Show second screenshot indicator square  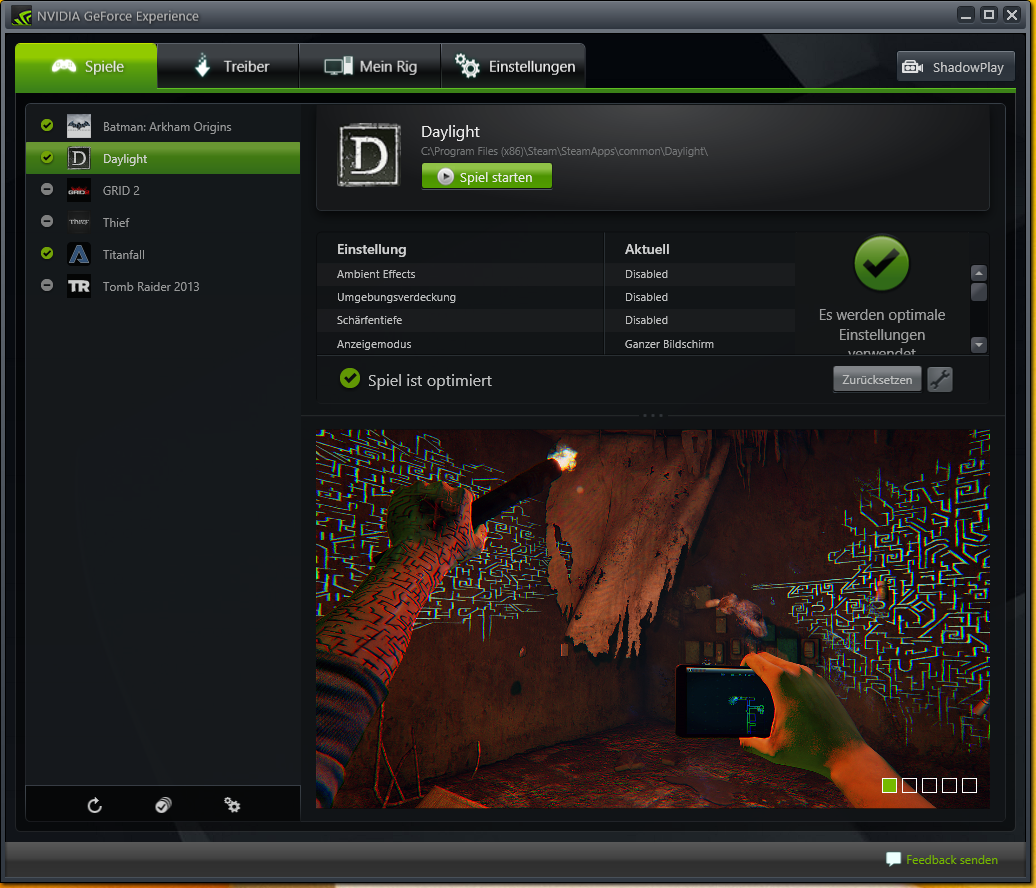[x=909, y=785]
